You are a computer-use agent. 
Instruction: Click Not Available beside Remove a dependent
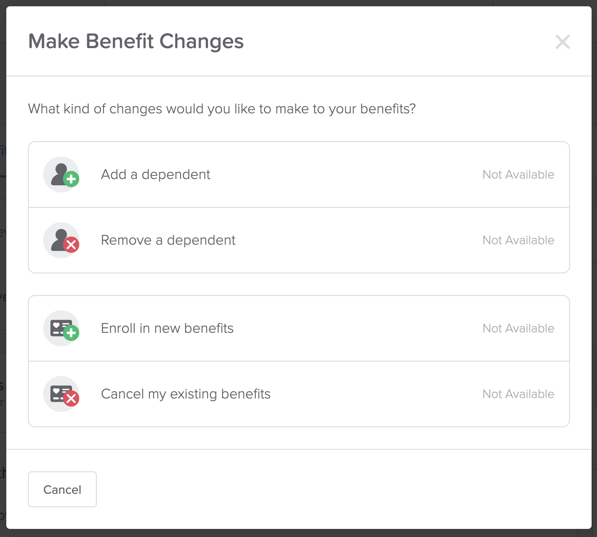pyautogui.click(x=518, y=240)
